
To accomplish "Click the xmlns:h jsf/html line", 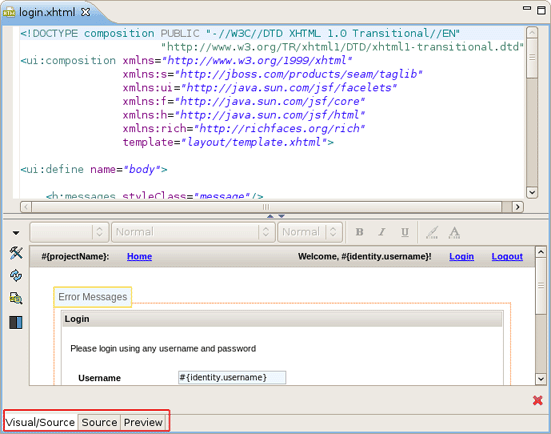I will [x=244, y=115].
